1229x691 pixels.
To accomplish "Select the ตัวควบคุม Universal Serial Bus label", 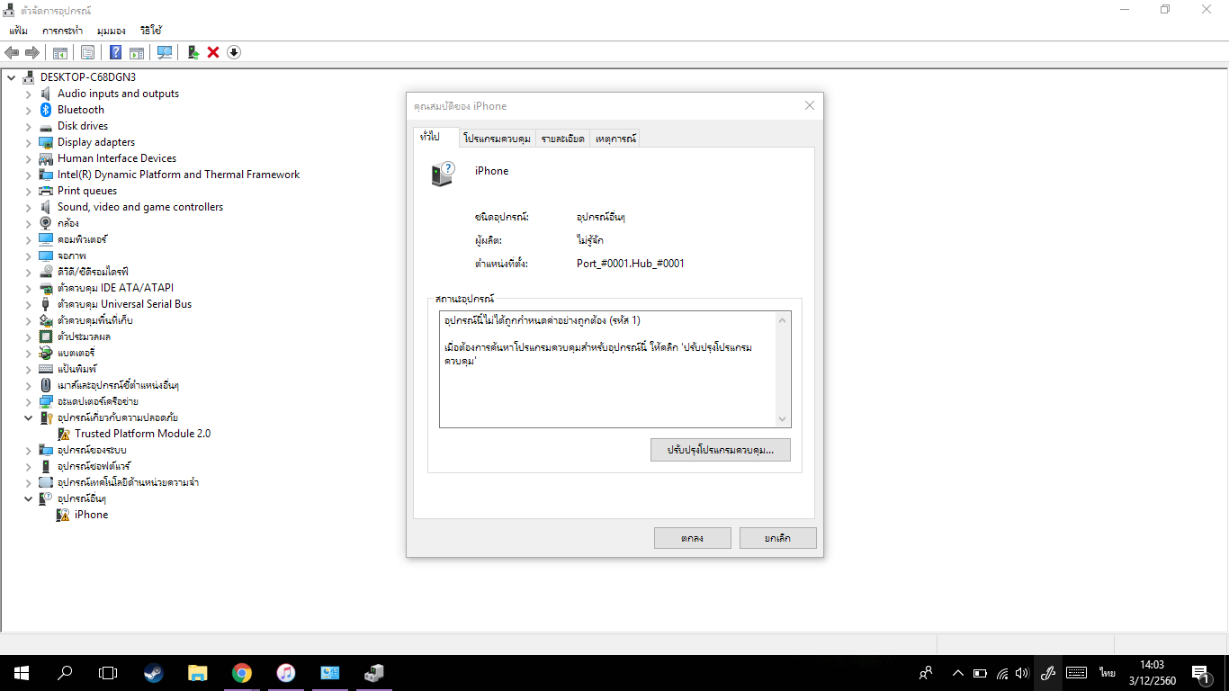I will coord(124,304).
